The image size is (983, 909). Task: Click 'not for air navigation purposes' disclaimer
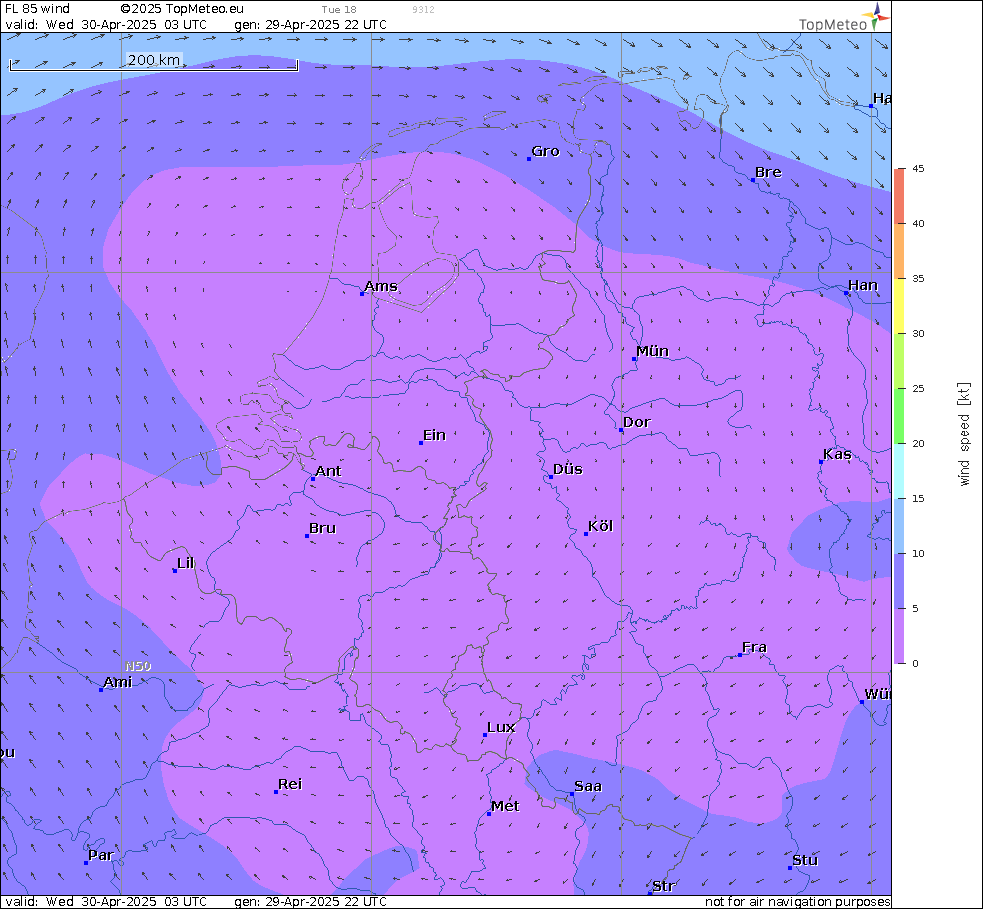pyautogui.click(x=797, y=901)
